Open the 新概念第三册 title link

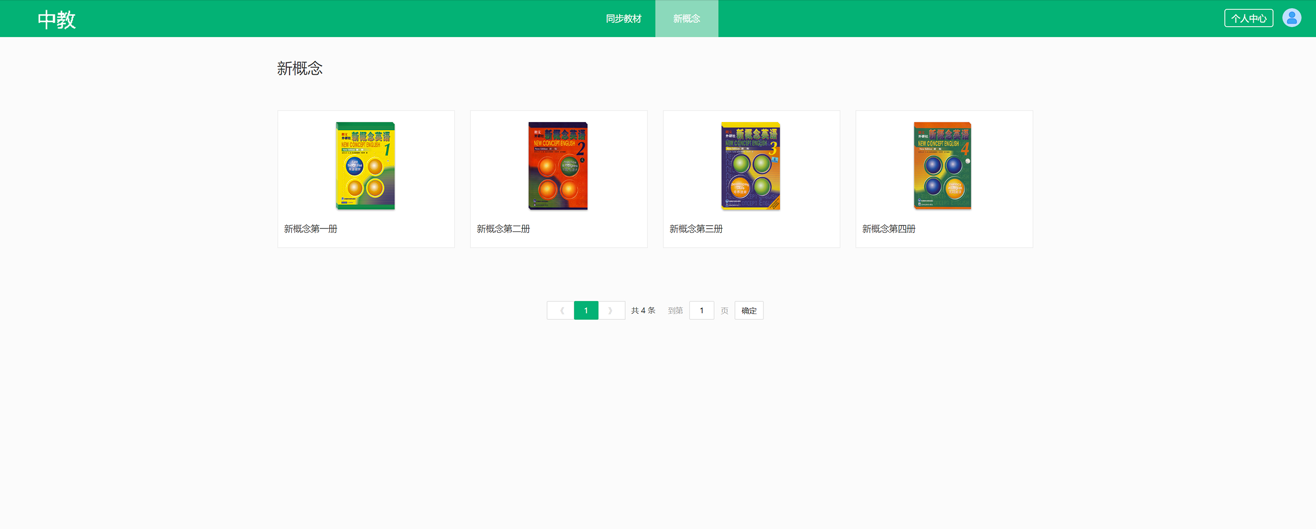point(696,229)
